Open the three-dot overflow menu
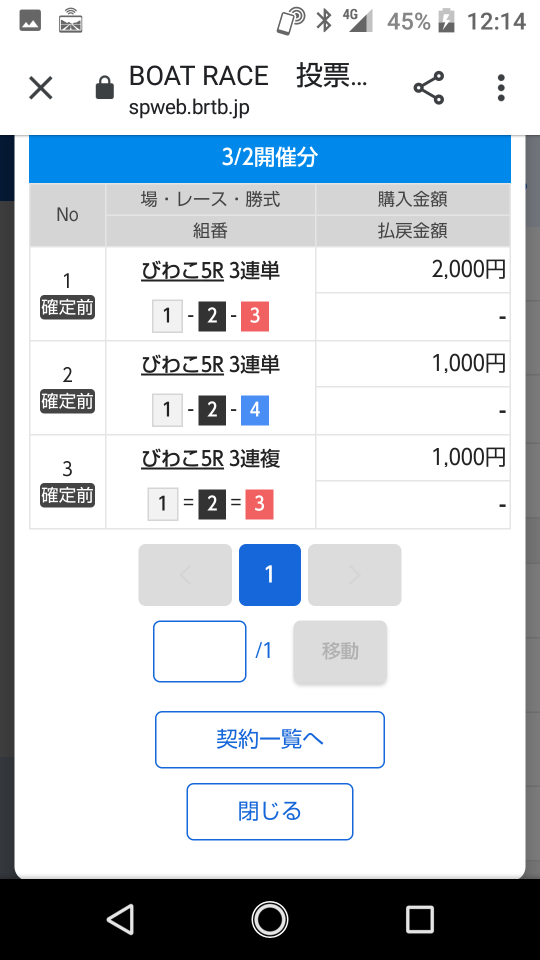Screen dimensions: 540x960 tap(501, 88)
